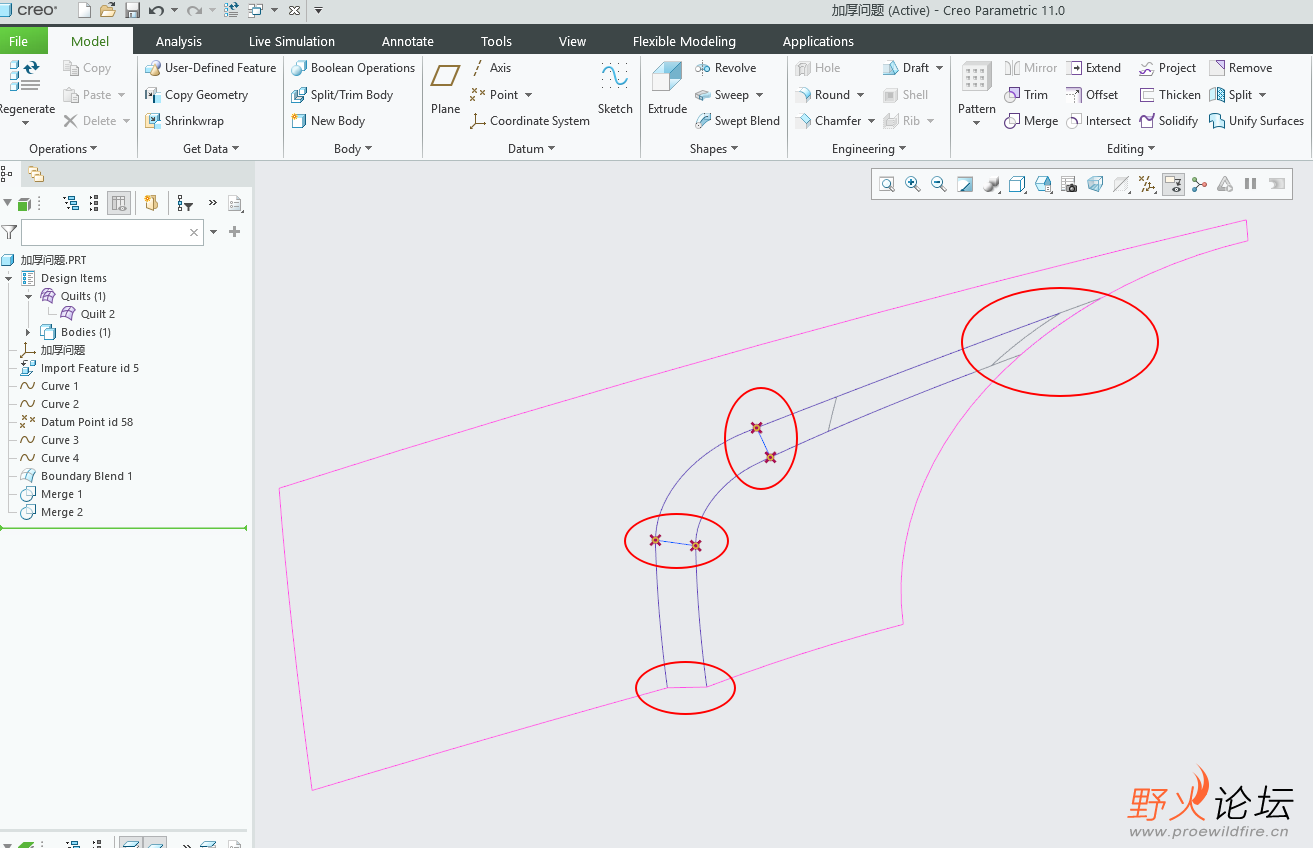Toggle spin center display

coord(1199,184)
